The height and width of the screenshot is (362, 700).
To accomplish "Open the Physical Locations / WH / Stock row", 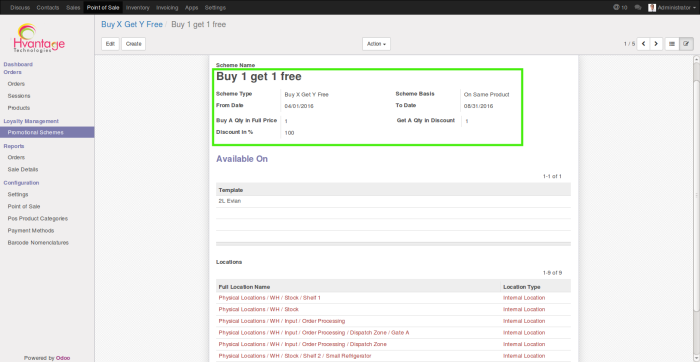I will coord(393,309).
